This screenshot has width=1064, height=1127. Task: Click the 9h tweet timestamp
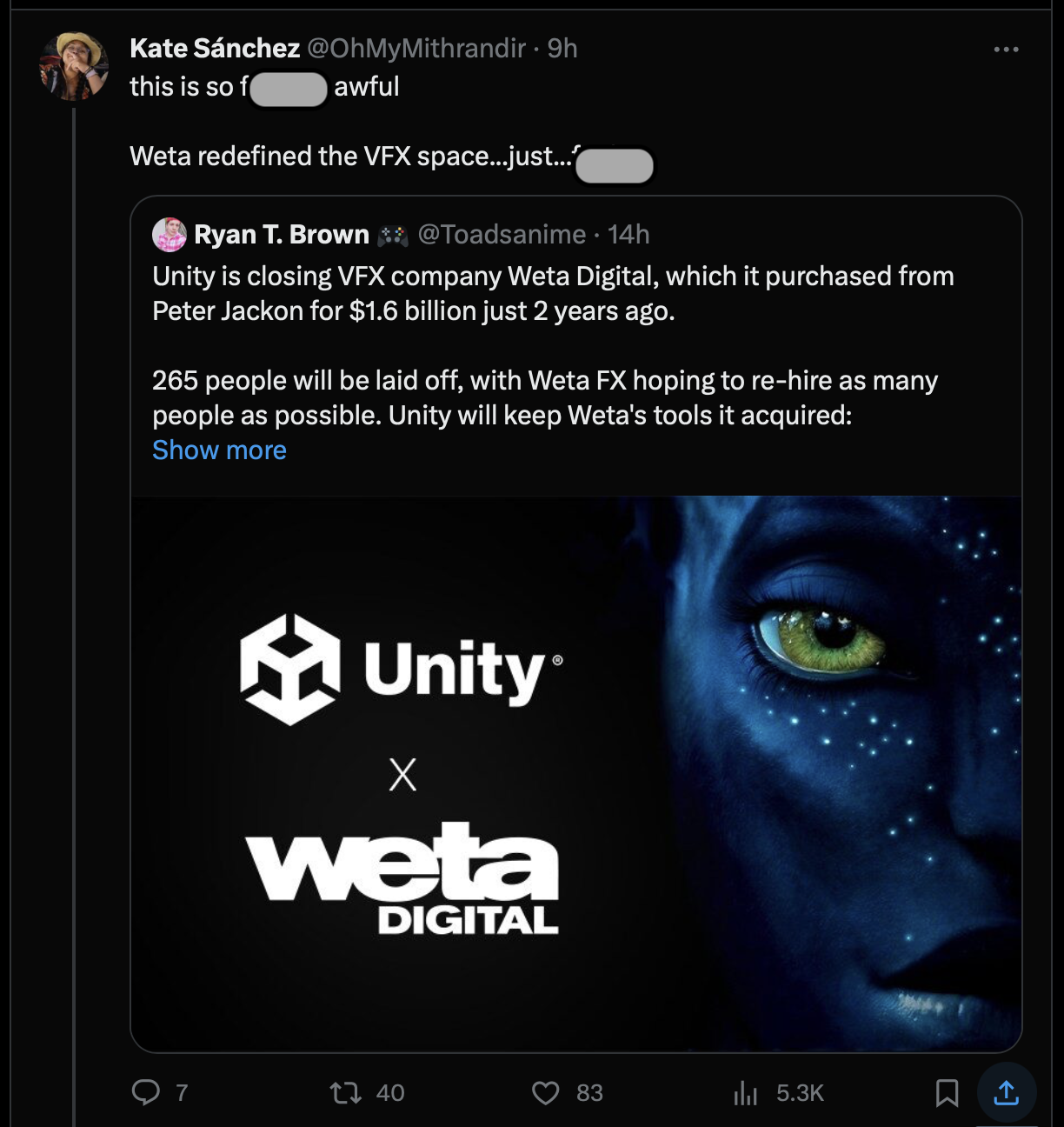(x=562, y=49)
